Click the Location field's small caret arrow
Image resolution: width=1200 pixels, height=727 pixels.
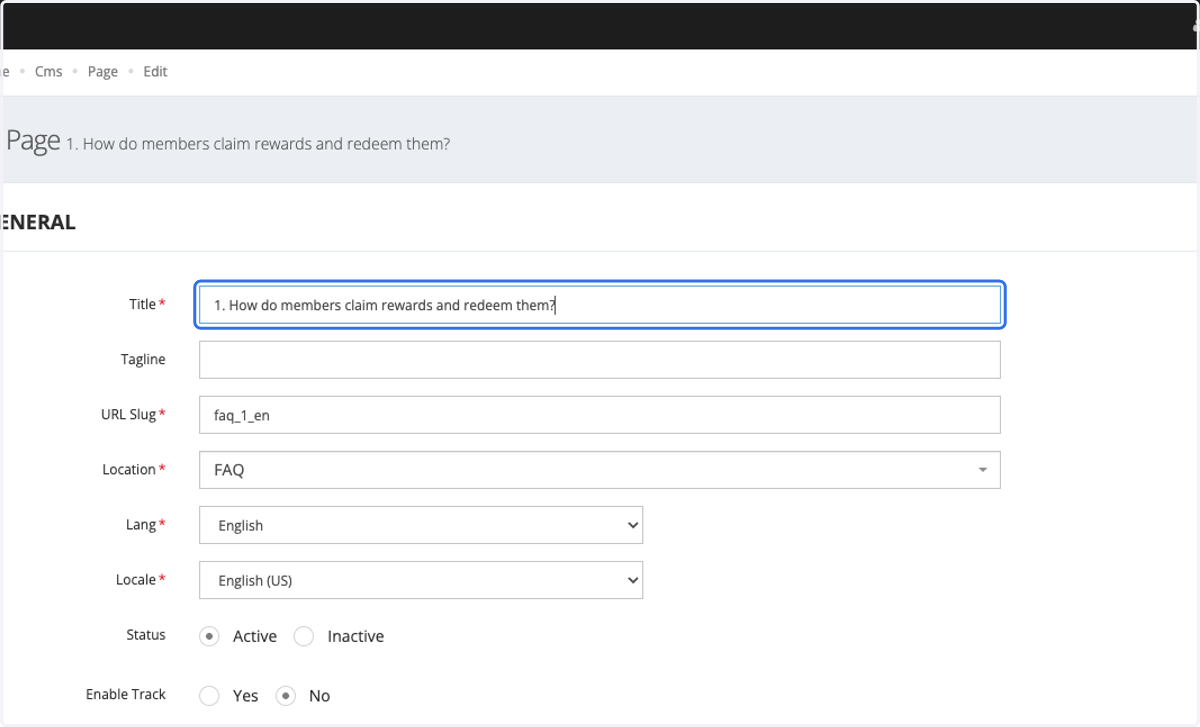pos(982,470)
